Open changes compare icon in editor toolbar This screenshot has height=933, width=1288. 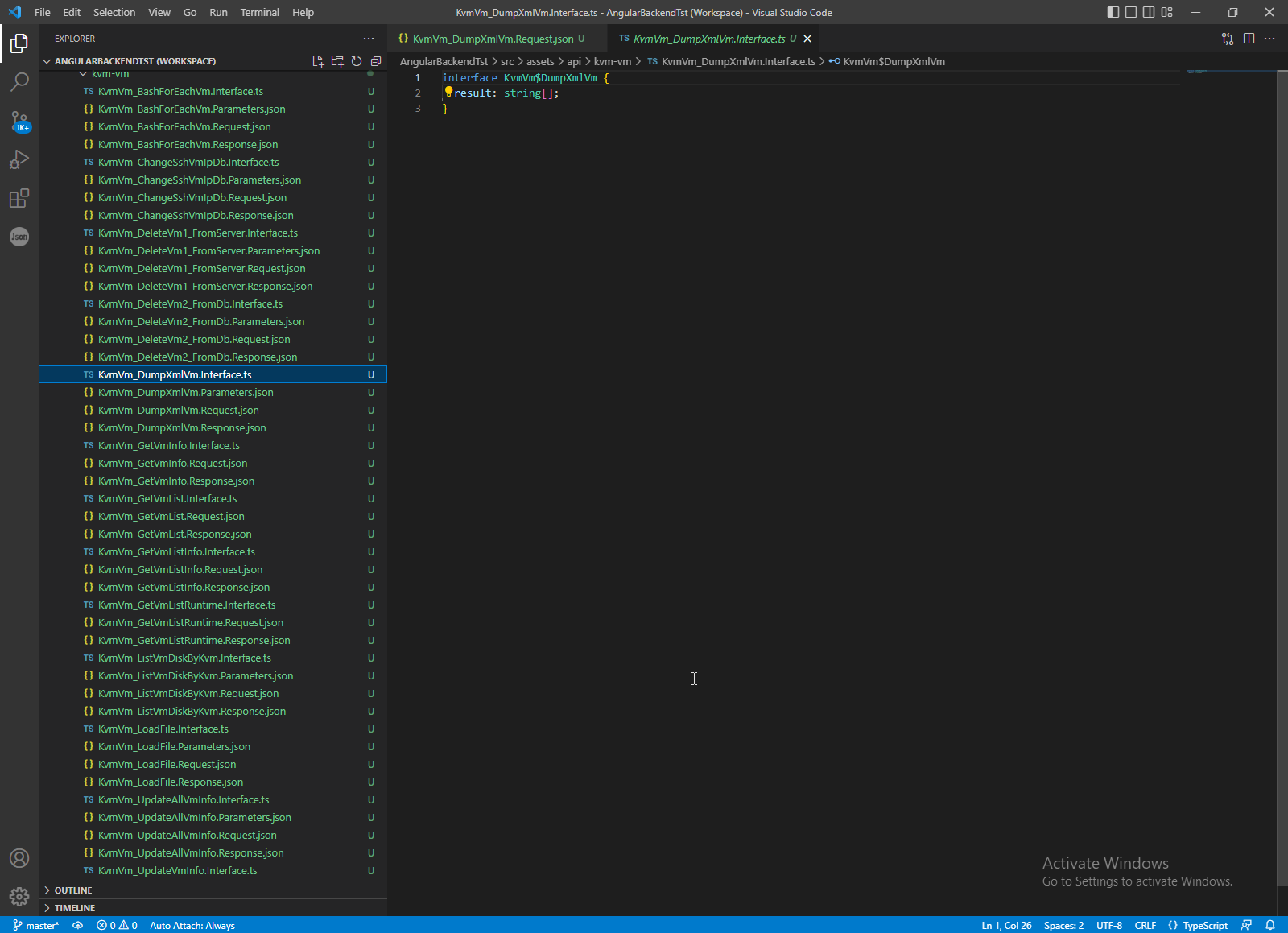[x=1228, y=39]
